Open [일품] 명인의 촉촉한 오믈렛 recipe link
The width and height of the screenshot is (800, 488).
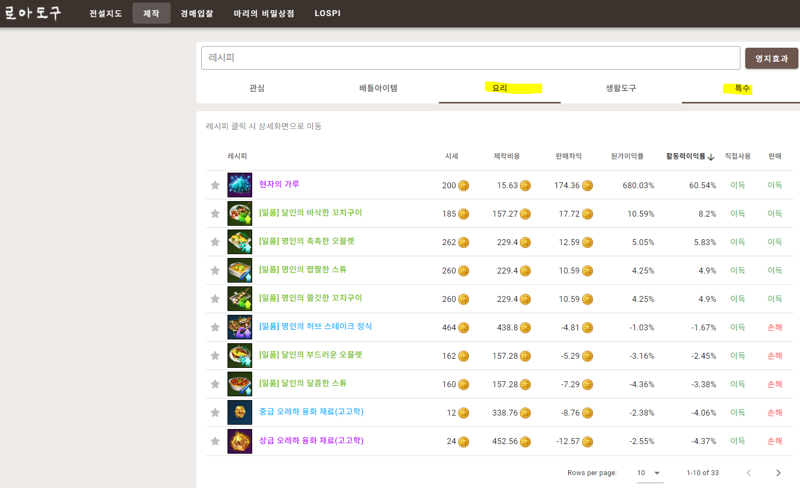pyautogui.click(x=307, y=241)
